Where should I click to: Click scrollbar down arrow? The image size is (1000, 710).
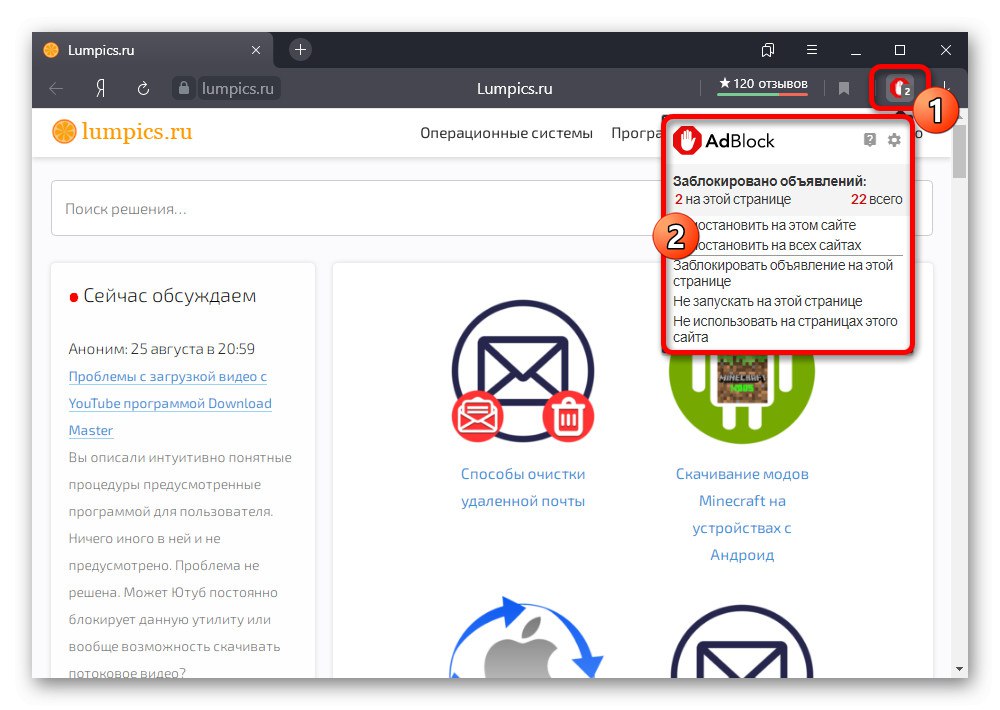(x=959, y=669)
